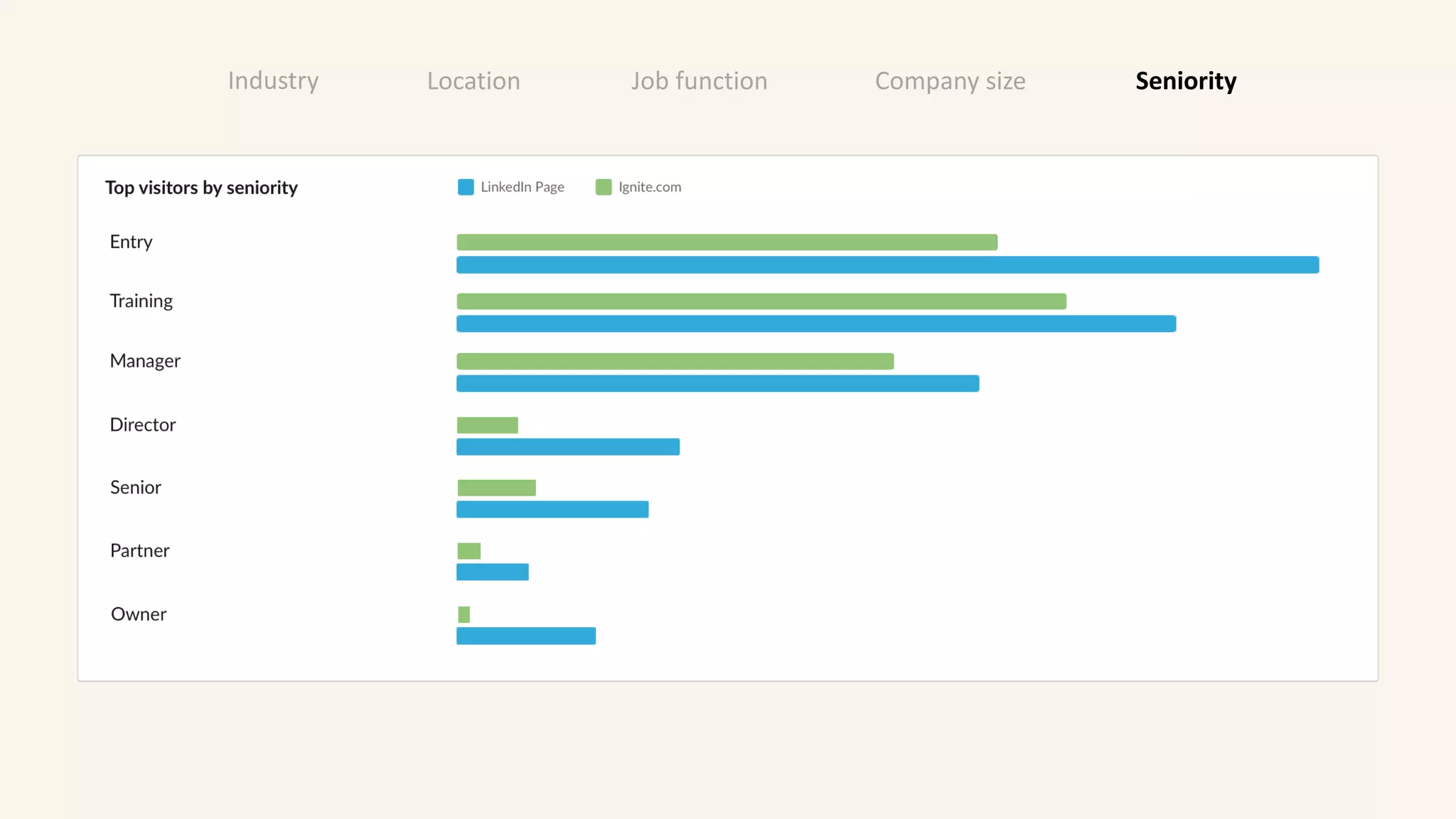
Task: Select the Owner row label
Action: 139,614
